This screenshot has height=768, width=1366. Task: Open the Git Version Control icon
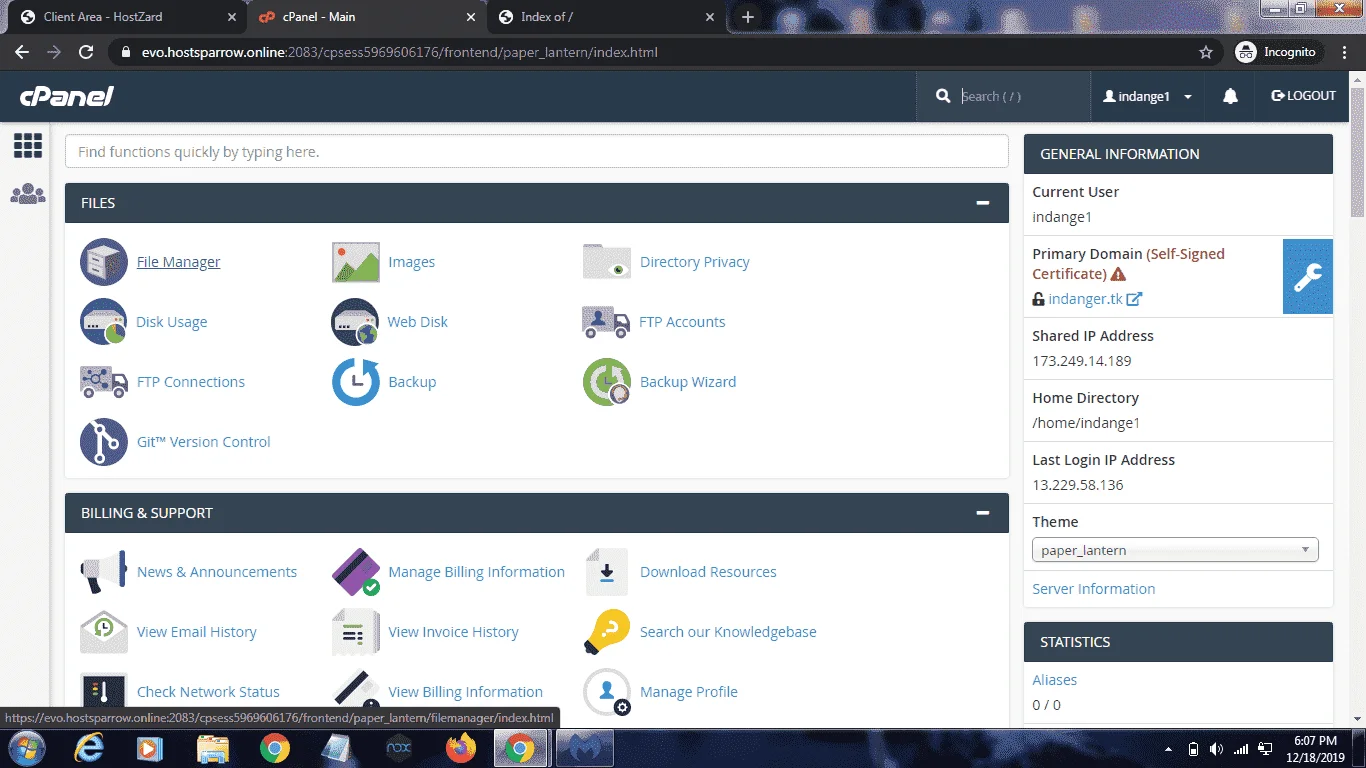104,442
